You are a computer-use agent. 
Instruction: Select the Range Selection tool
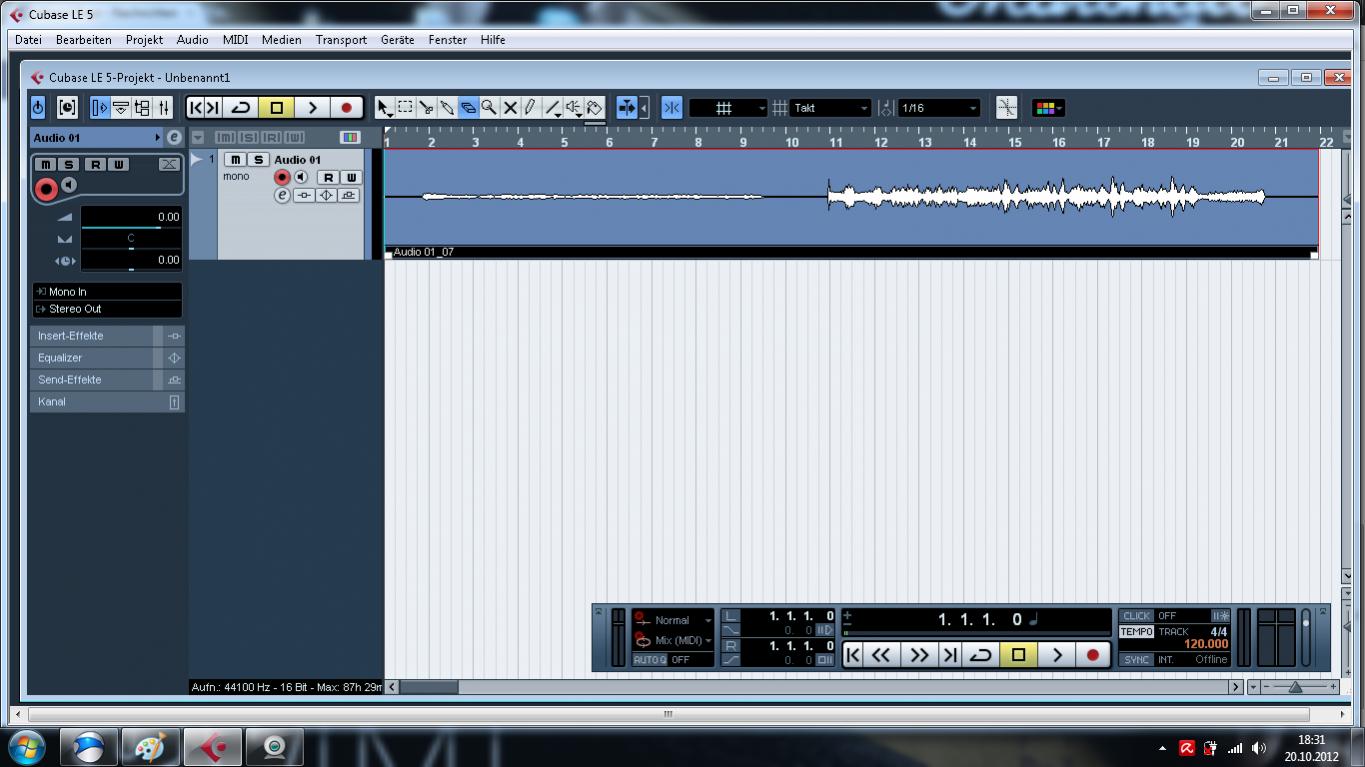click(405, 107)
